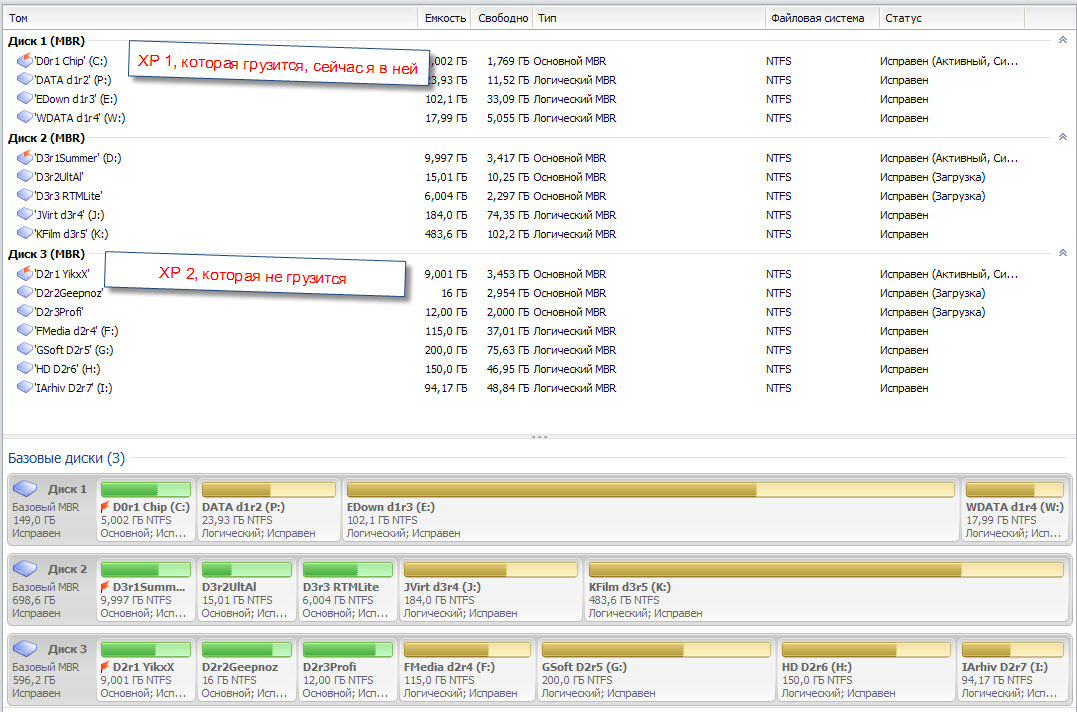Image resolution: width=1077 pixels, height=712 pixels.
Task: Click 'Основной MBR' type in D2r2Geepnoz row
Action: click(x=569, y=293)
